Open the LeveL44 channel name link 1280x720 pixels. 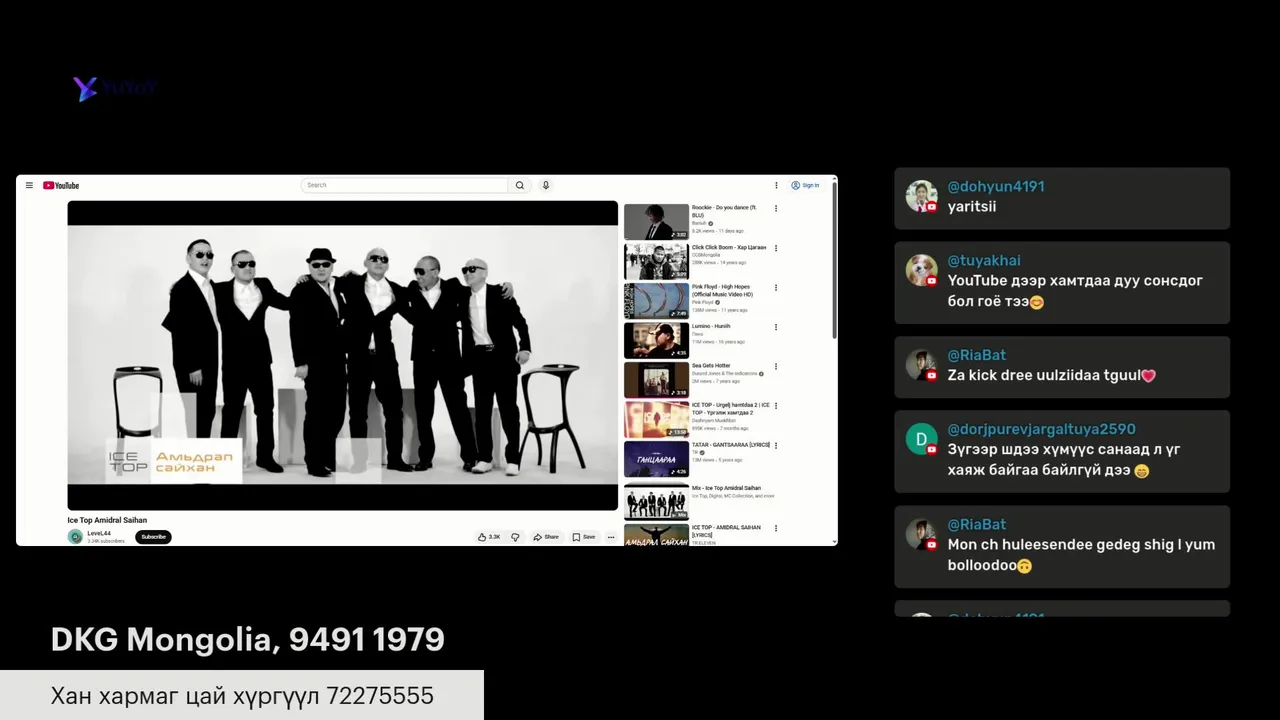(99, 533)
